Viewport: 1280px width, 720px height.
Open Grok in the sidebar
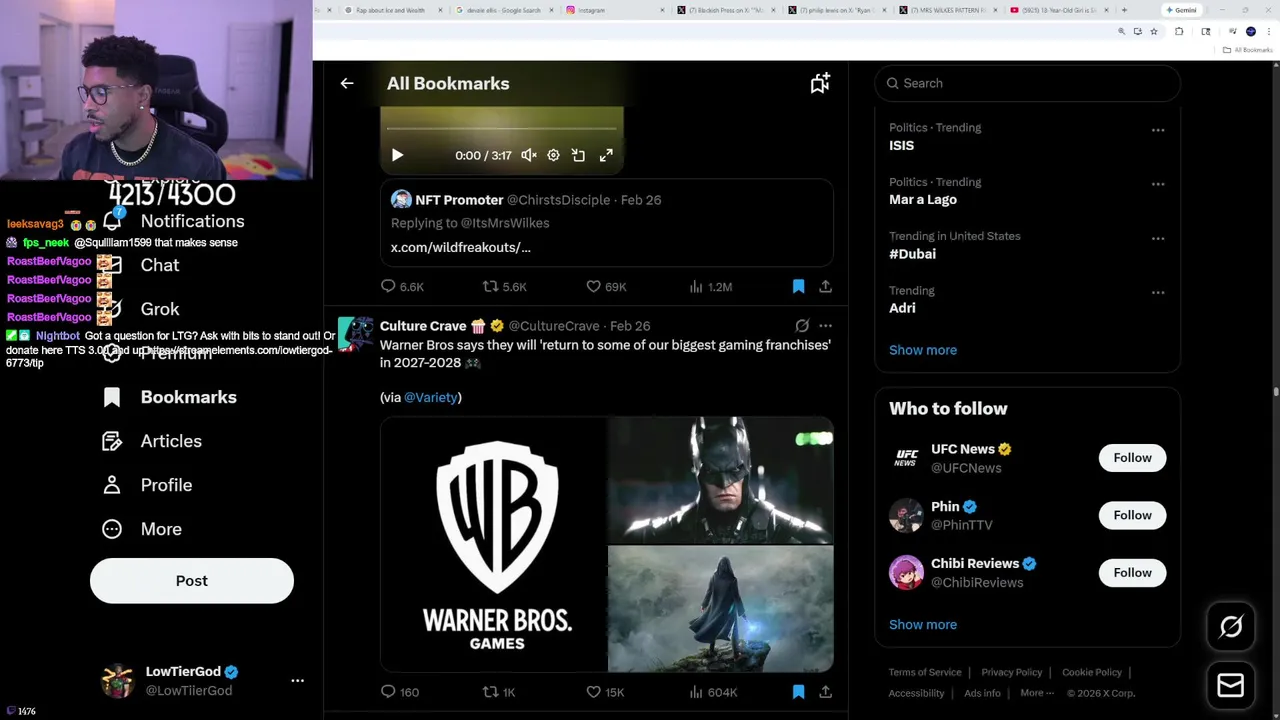click(141, 309)
